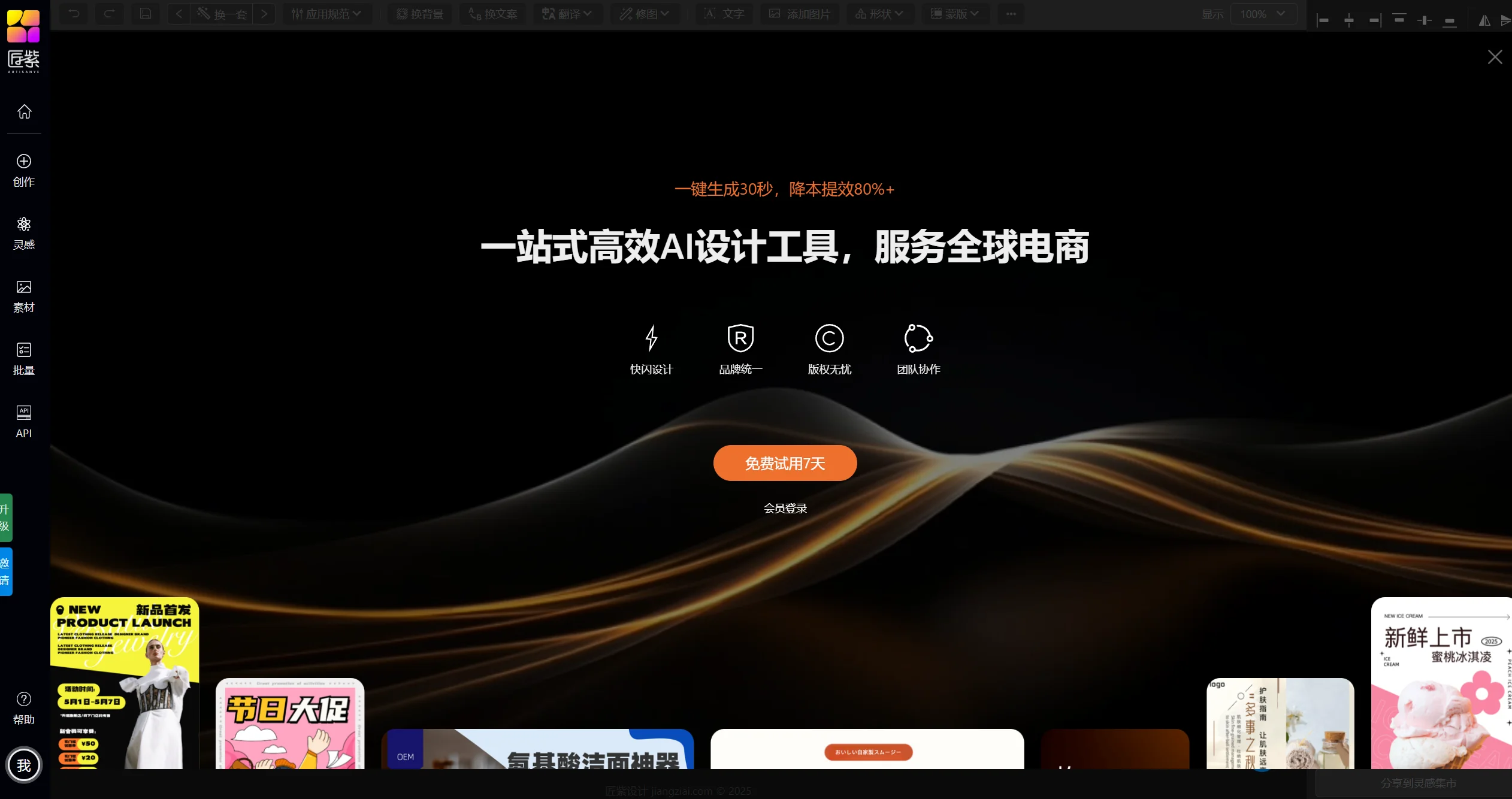
Task: Close the promotional overlay with X
Action: click(1495, 57)
